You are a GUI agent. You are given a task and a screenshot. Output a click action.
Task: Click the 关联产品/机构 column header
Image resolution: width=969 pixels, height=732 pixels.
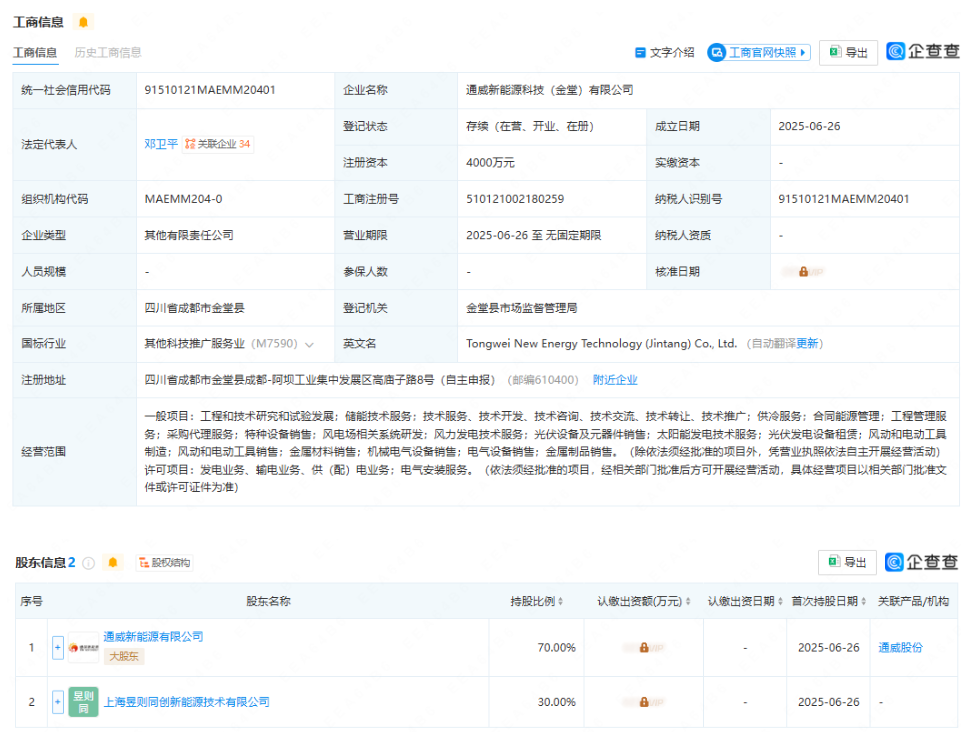coord(913,601)
